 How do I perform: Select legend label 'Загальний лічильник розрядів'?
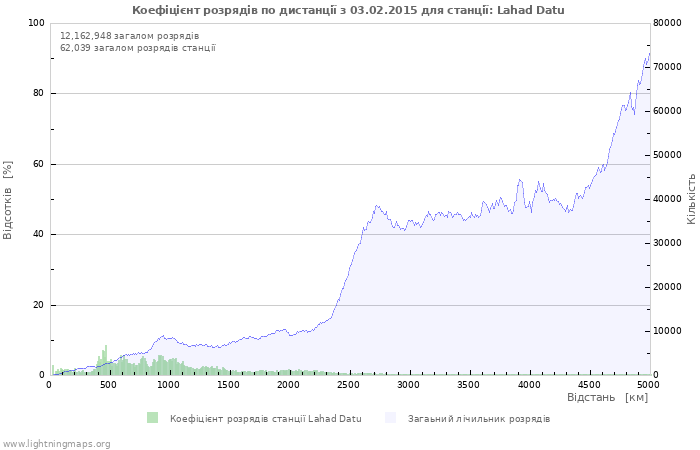pos(478,418)
